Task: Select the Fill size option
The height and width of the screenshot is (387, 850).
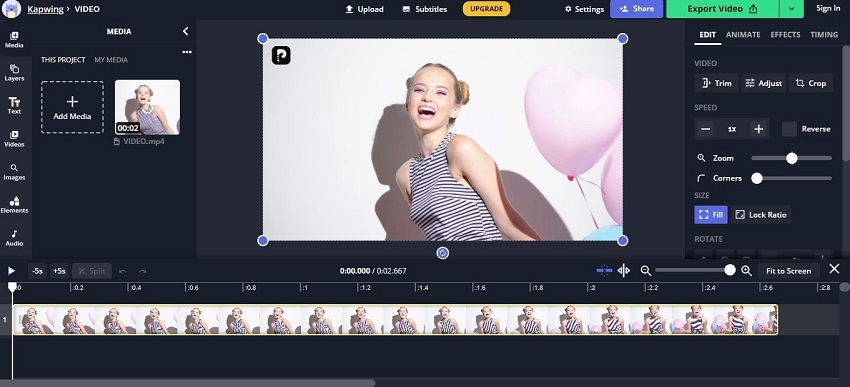Action: (711, 215)
